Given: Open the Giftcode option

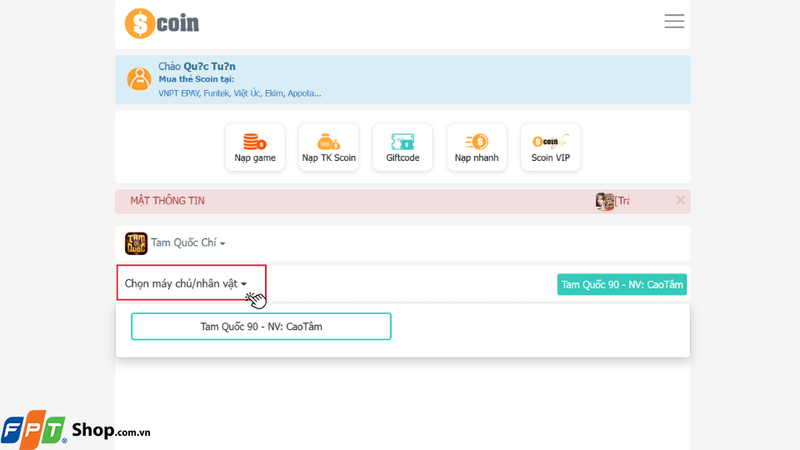Looking at the screenshot, I should (403, 147).
